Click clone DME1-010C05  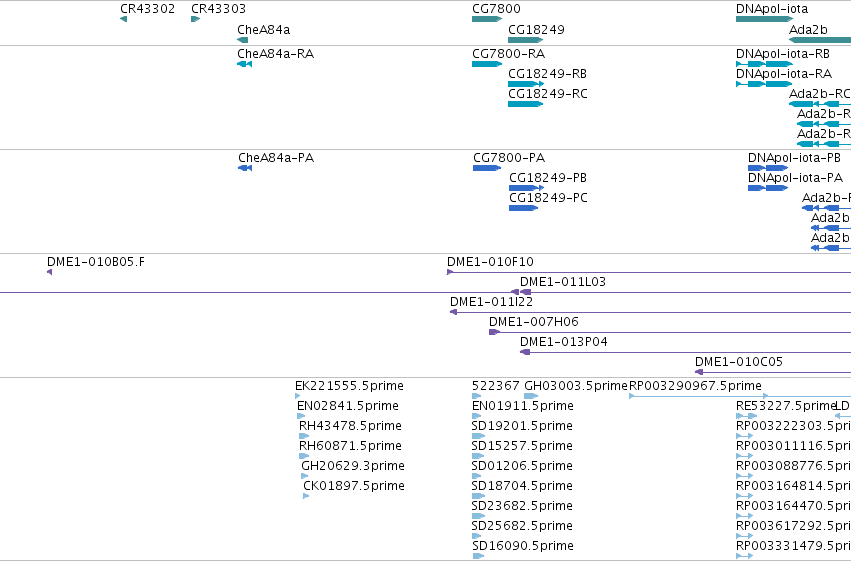[x=739, y=362]
